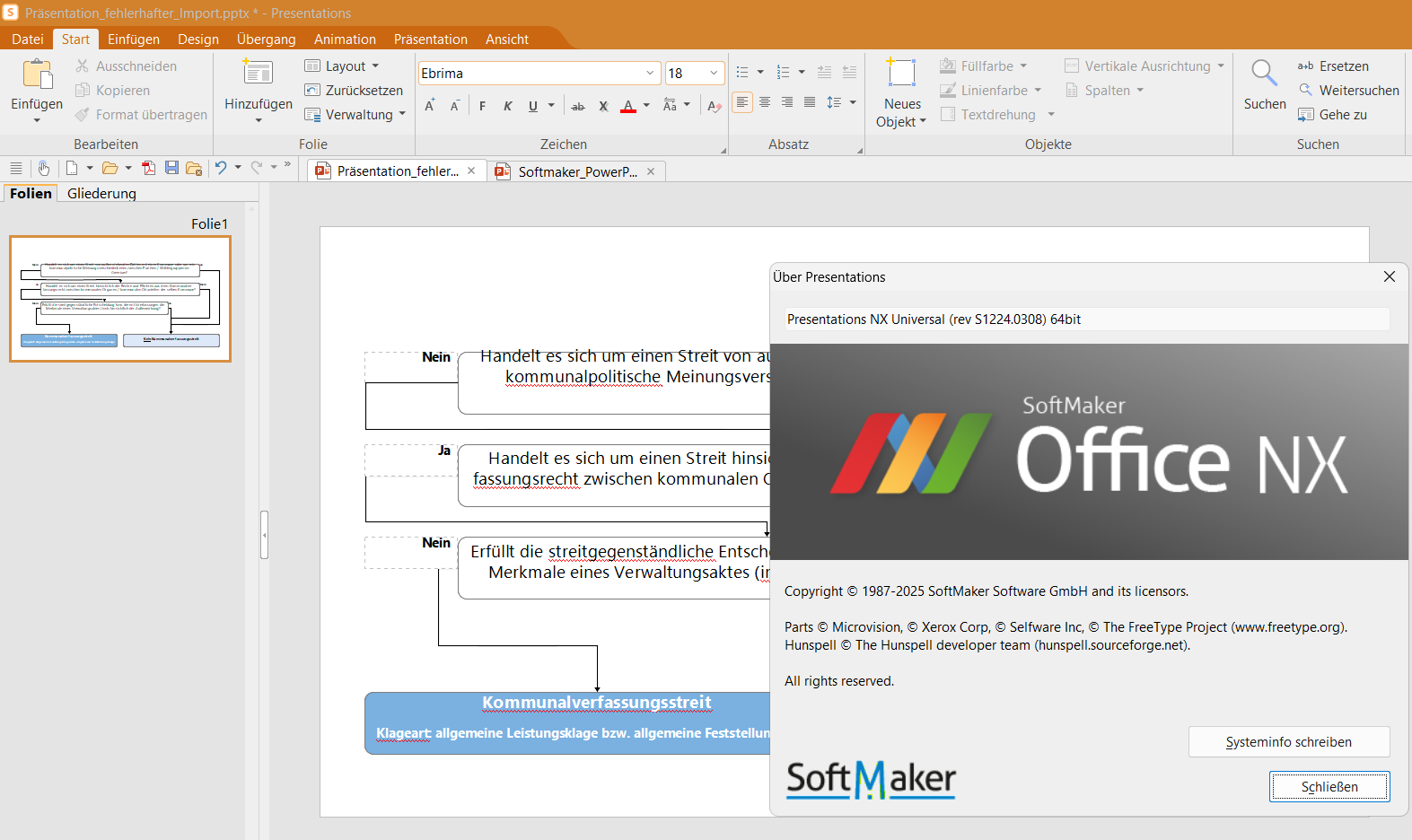
Task: Click the close document folder icon
Action: 194,168
